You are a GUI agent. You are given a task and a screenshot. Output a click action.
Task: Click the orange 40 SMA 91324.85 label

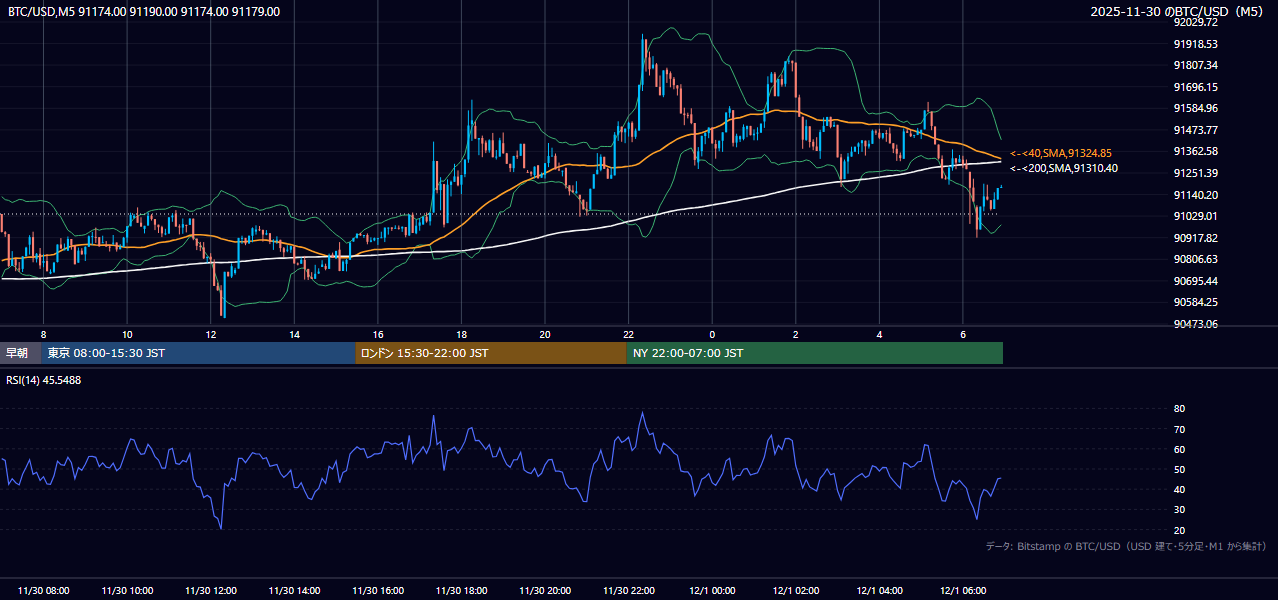tap(1060, 153)
